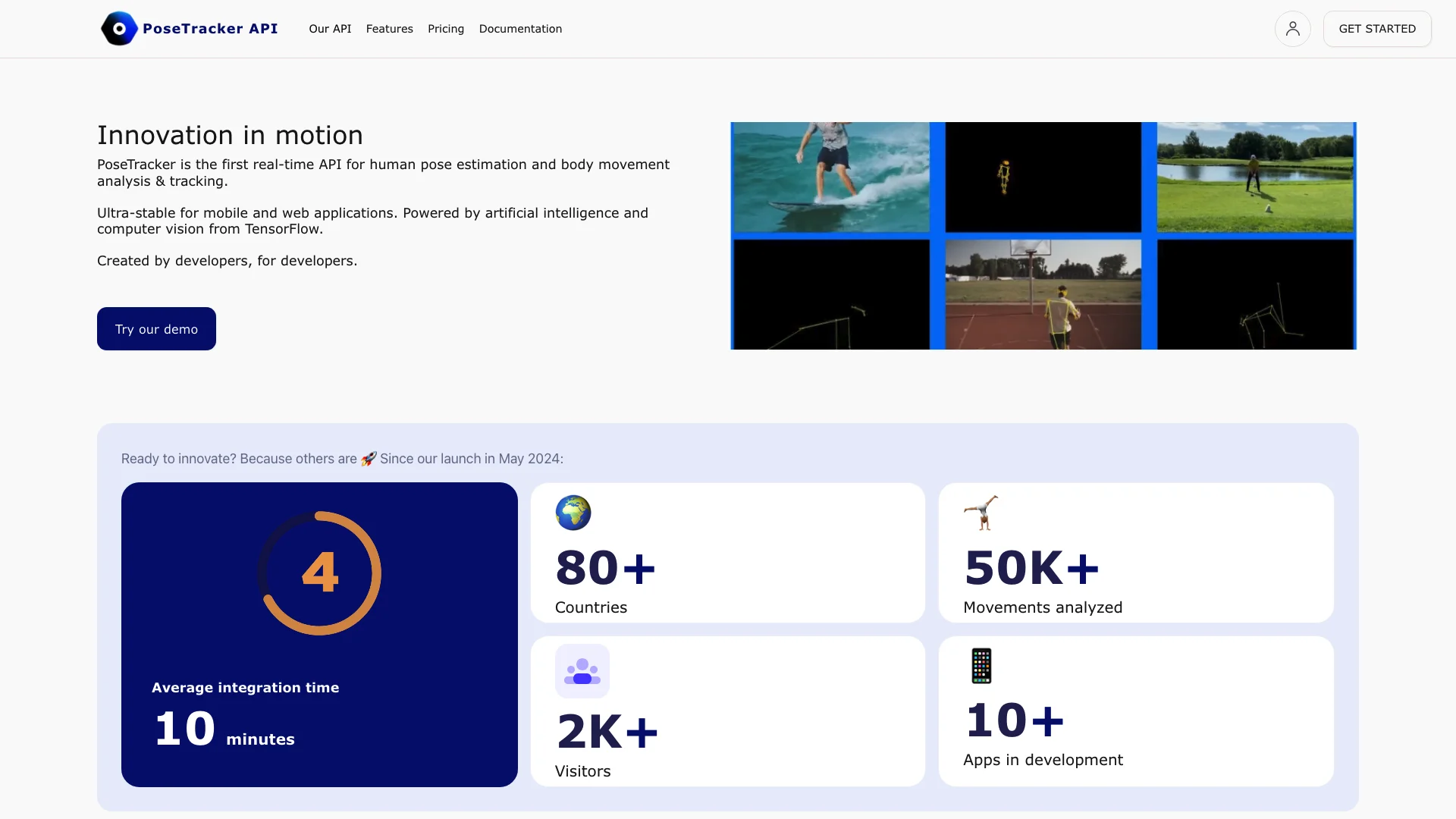The image size is (1456, 819).
Task: Click the GET STARTED button
Action: point(1377,29)
